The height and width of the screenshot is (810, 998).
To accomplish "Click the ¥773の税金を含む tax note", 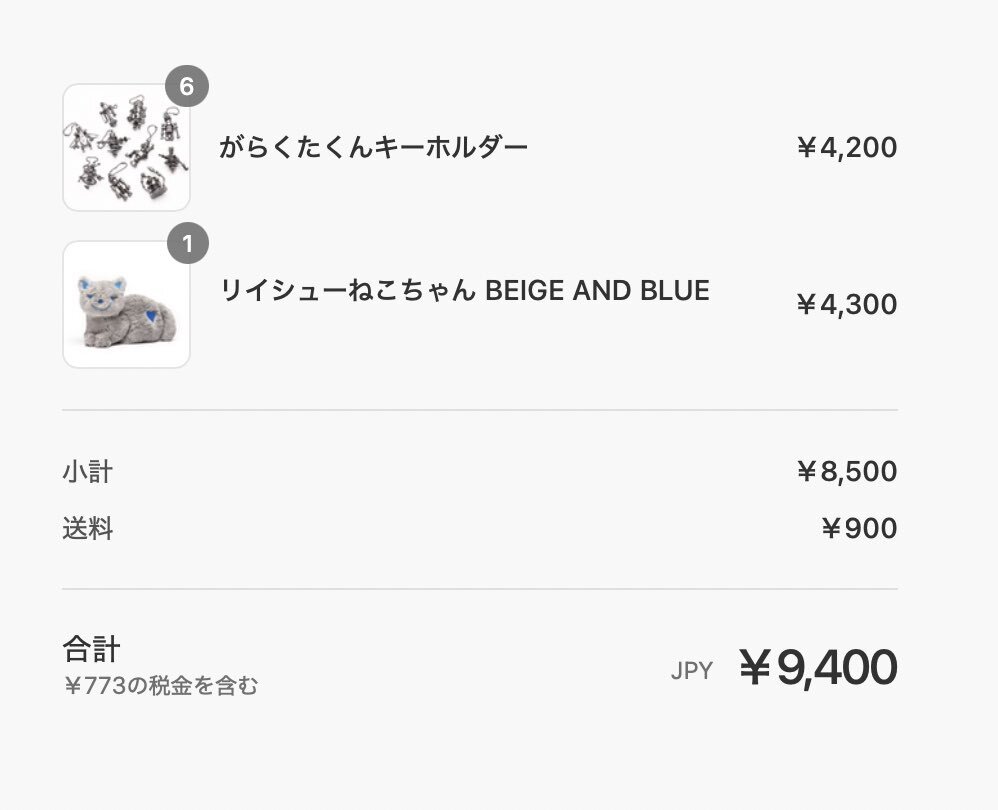I will [x=161, y=686].
